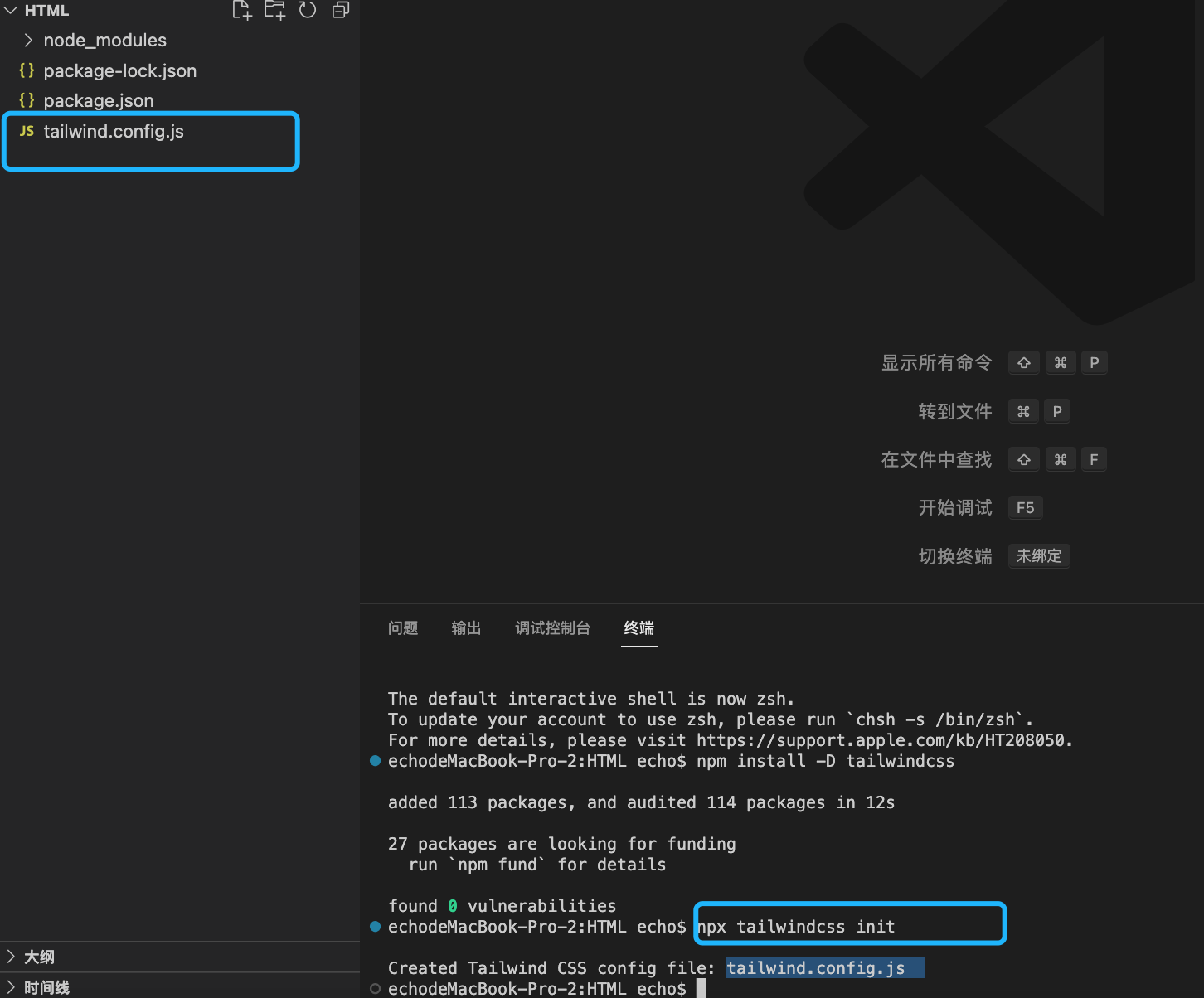This screenshot has height=998, width=1204.
Task: Click the hollow circle beside the last prompt
Action: point(375,988)
